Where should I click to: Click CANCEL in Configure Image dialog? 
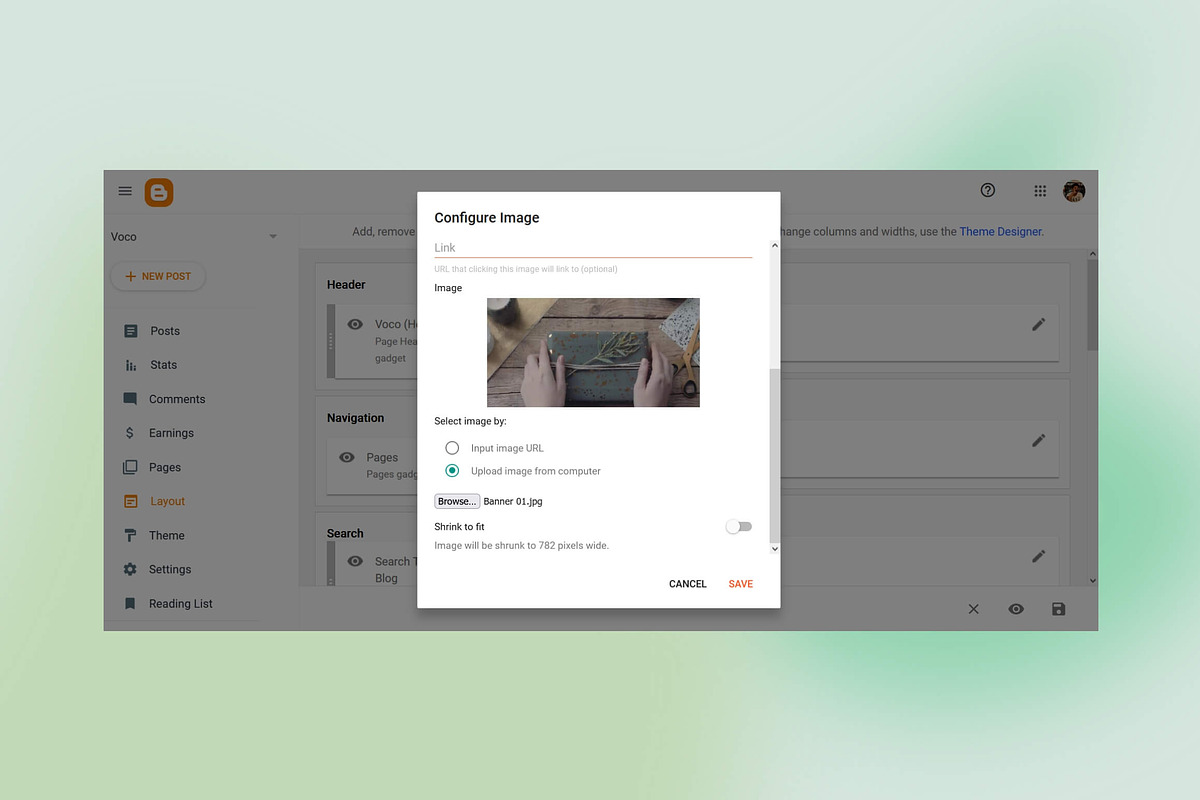point(688,584)
